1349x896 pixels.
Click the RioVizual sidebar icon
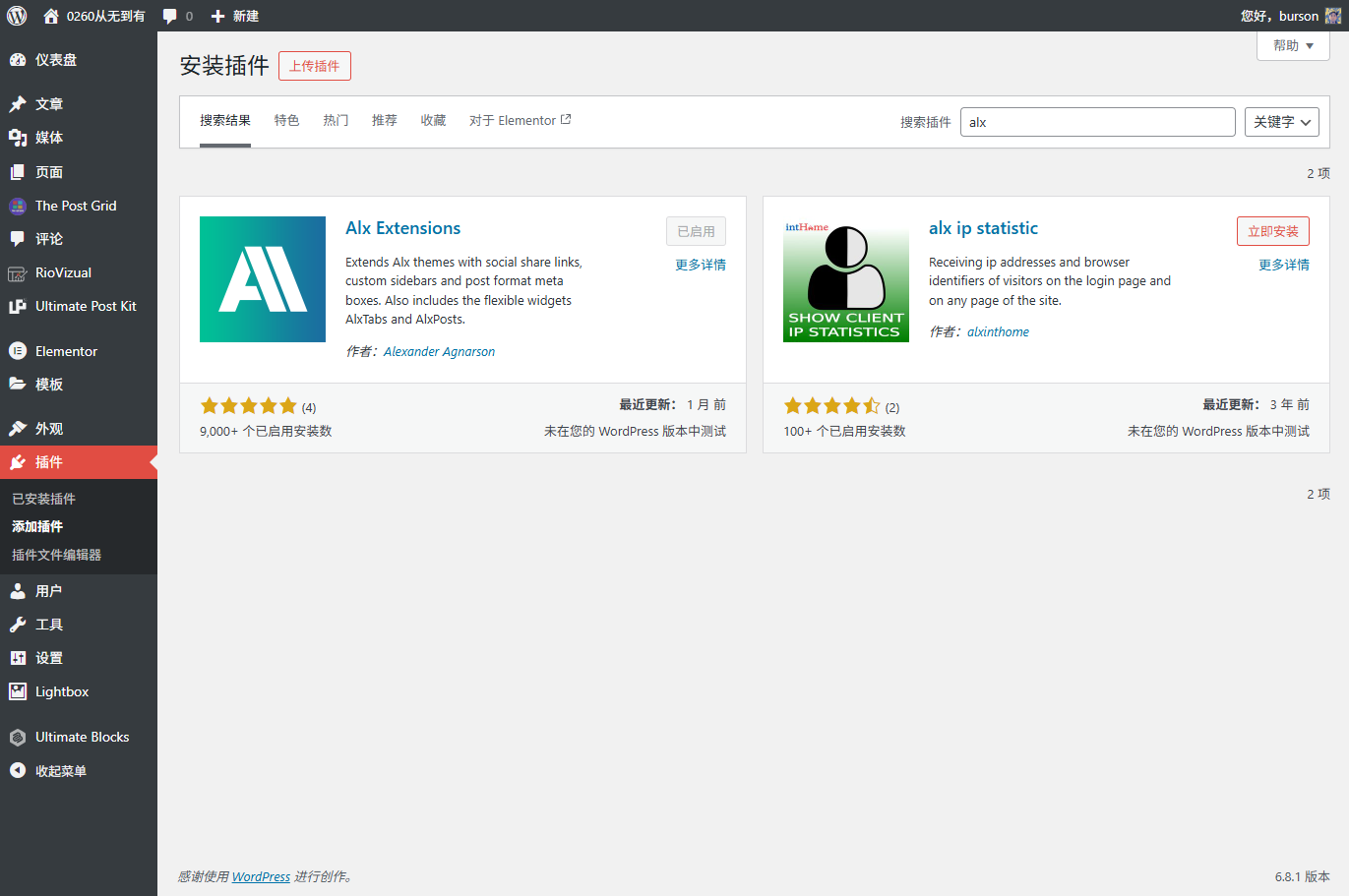(x=18, y=272)
